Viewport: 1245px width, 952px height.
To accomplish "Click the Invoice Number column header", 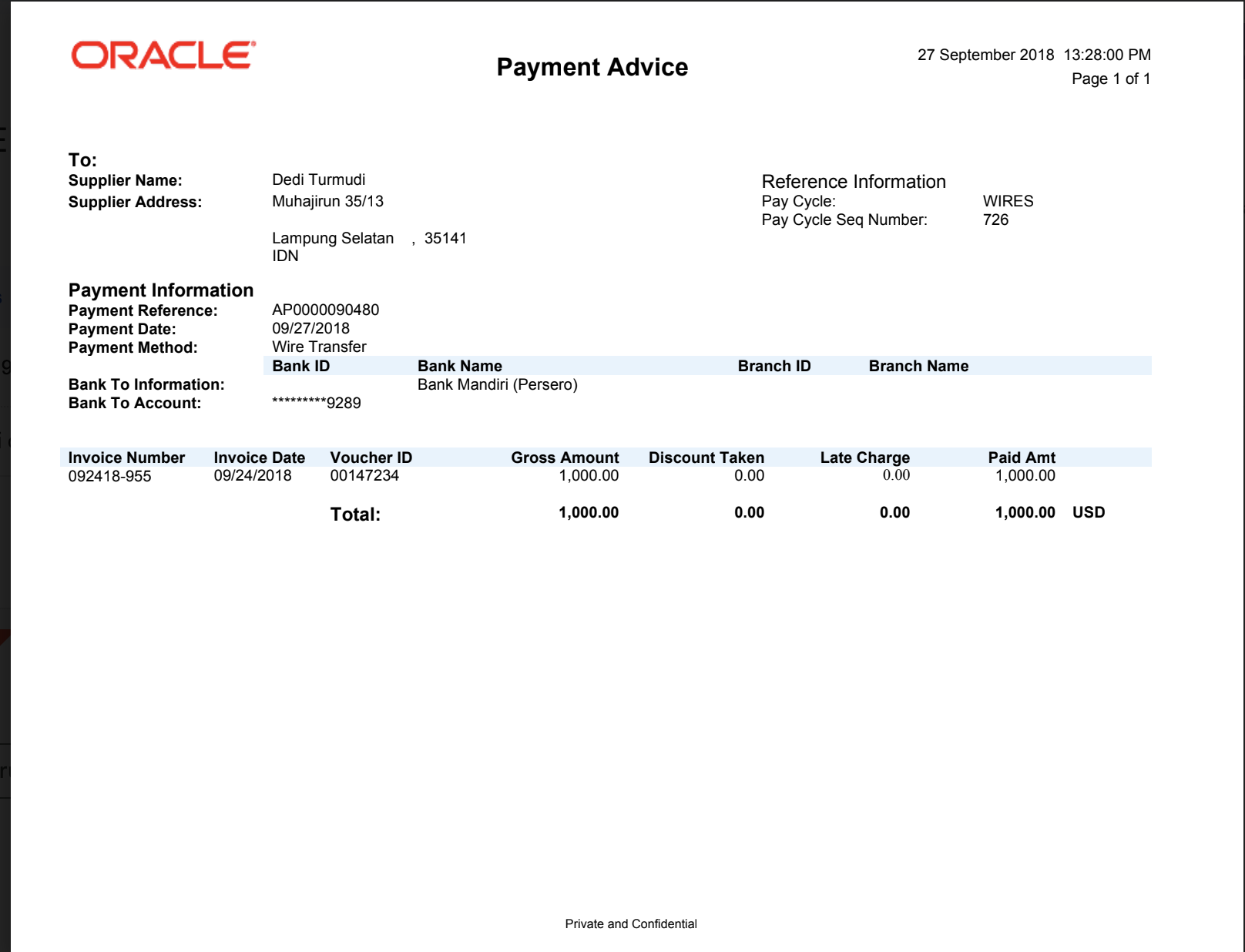I will point(126,458).
